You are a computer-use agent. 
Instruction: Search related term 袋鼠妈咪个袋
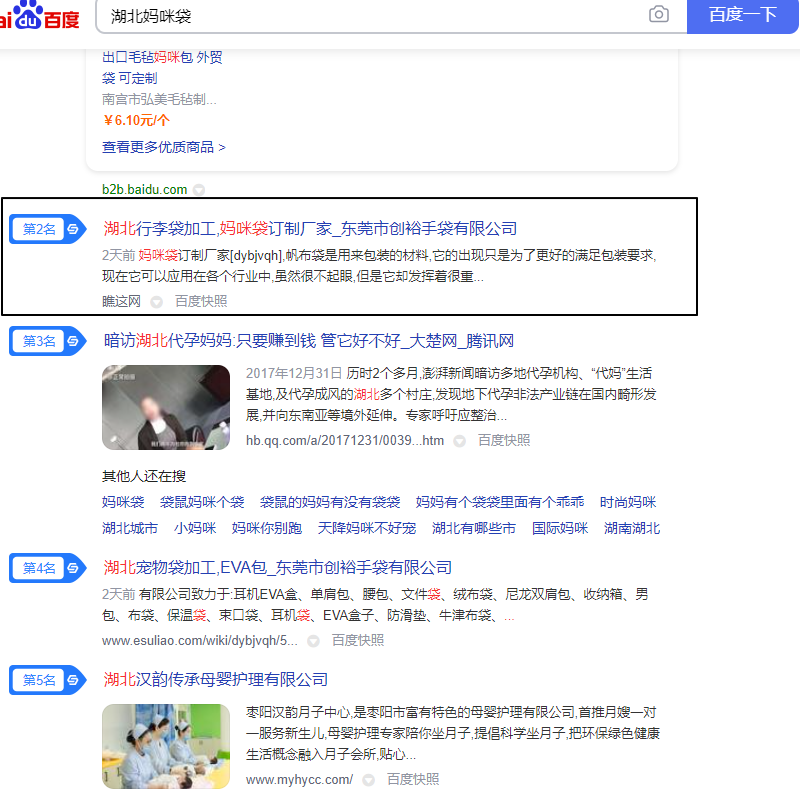tap(202, 502)
